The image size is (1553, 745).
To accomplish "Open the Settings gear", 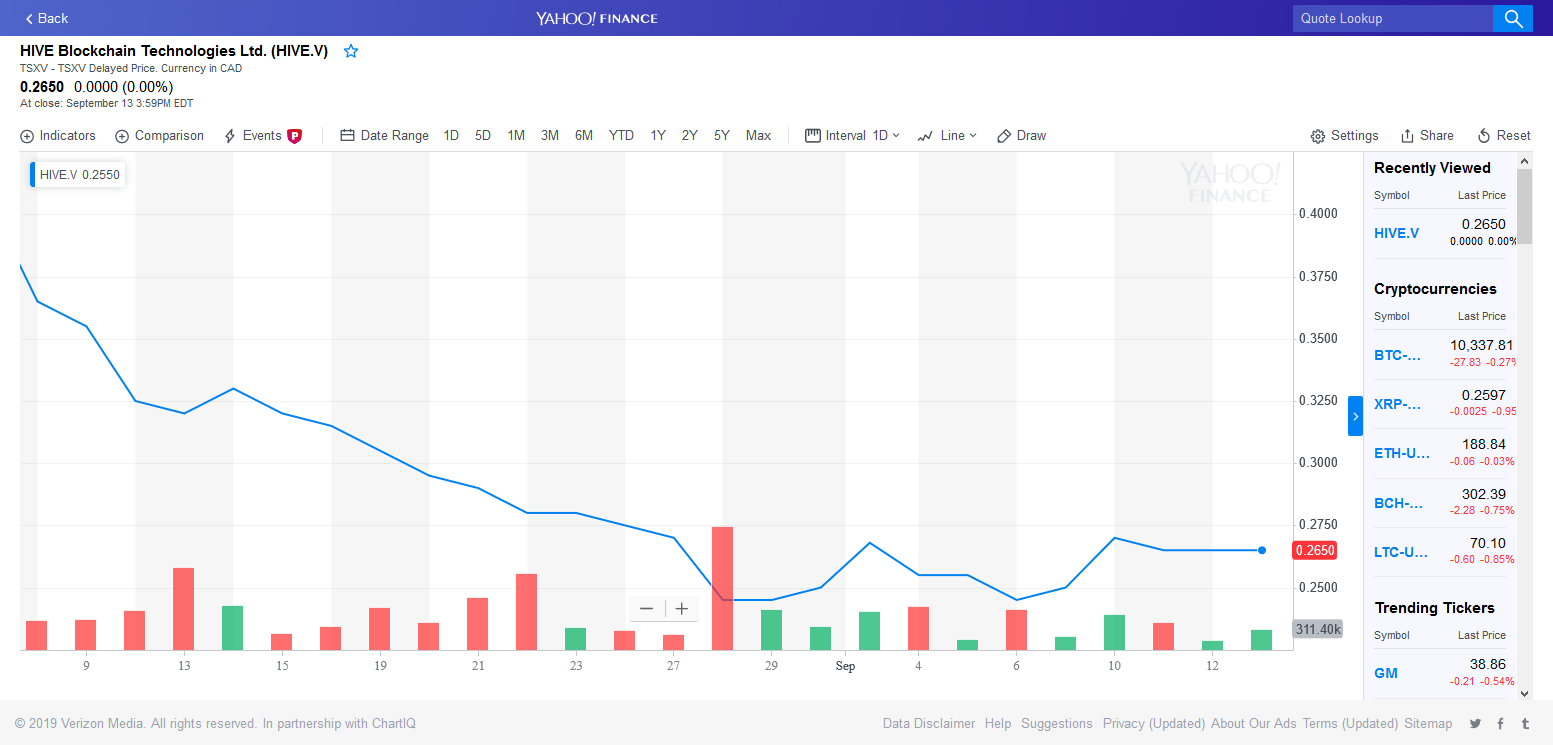I will pos(1344,136).
